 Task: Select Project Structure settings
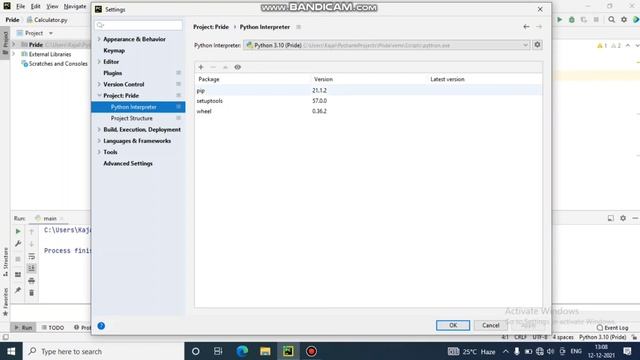[131, 118]
